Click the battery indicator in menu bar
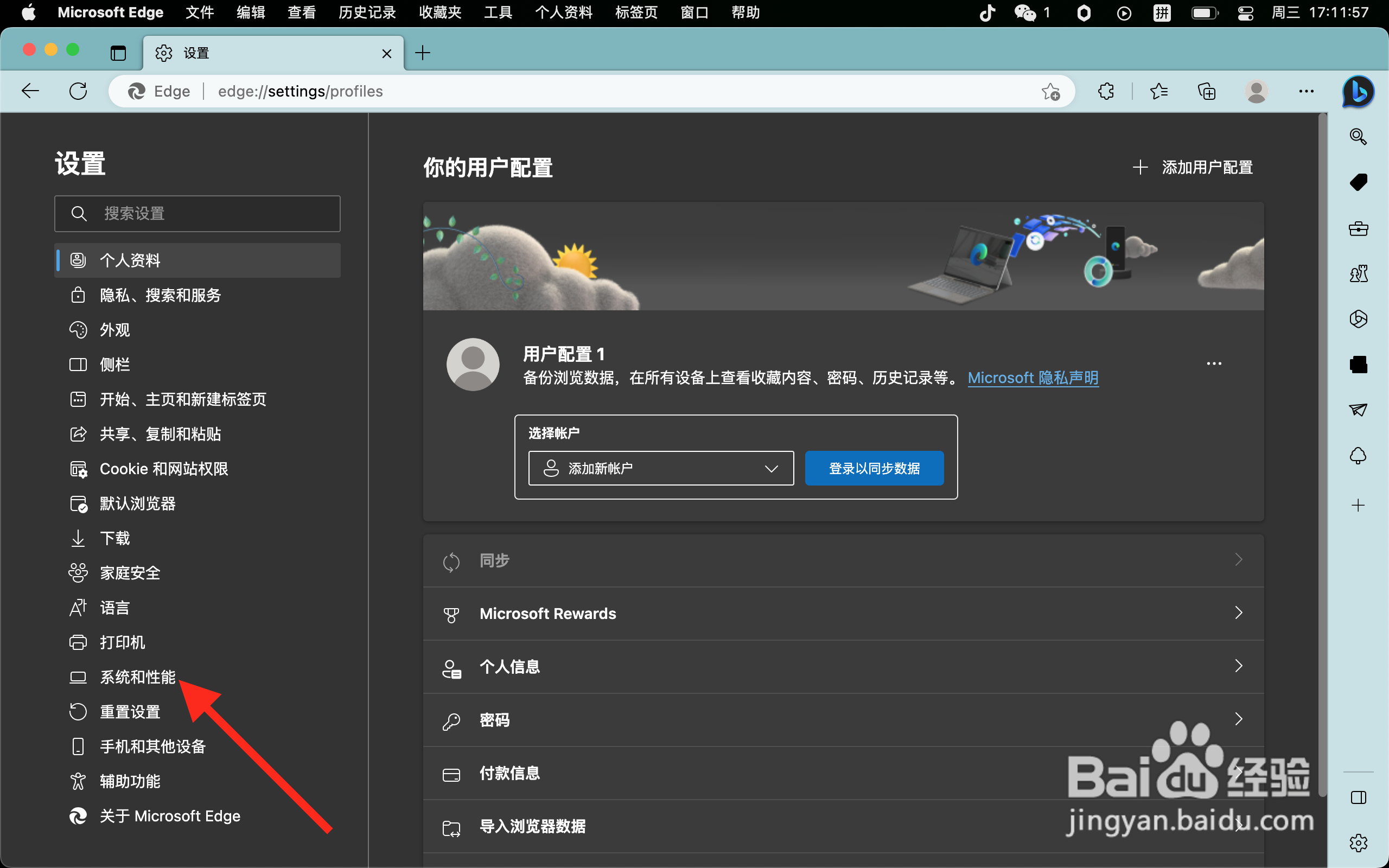This screenshot has height=868, width=1389. coord(1204,12)
